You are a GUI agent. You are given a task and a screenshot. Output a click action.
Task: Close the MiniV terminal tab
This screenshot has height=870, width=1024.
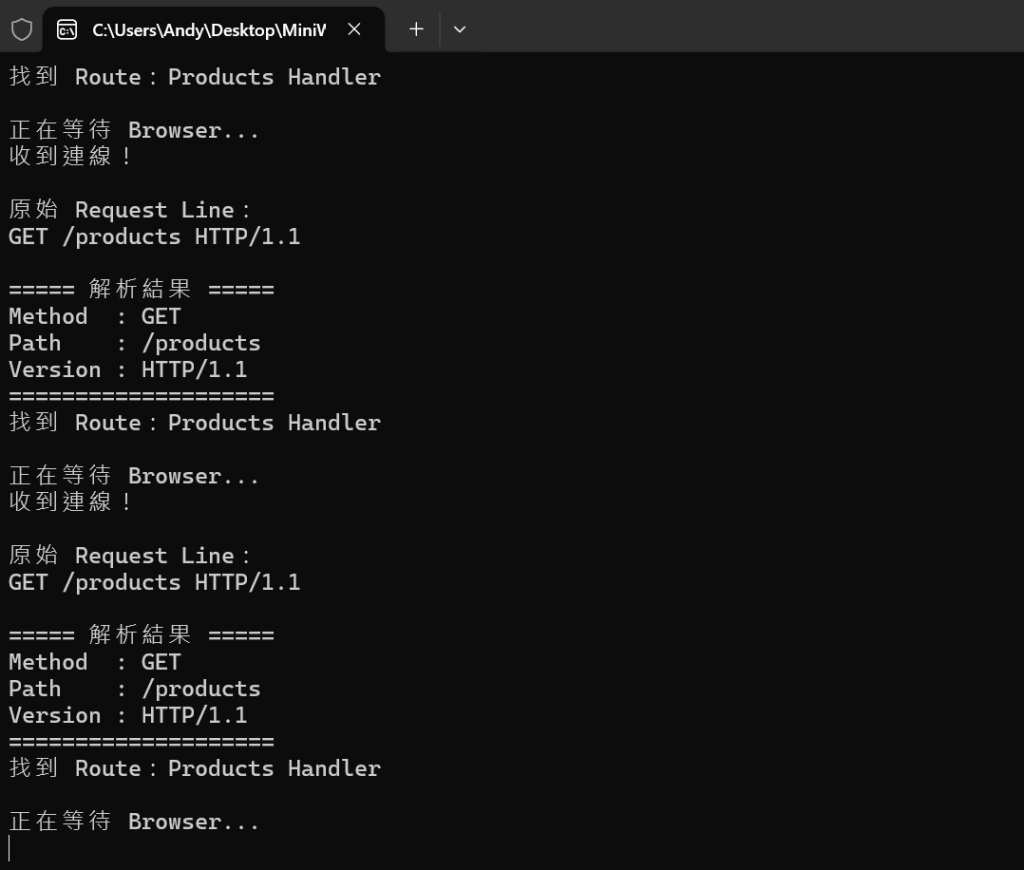(354, 29)
